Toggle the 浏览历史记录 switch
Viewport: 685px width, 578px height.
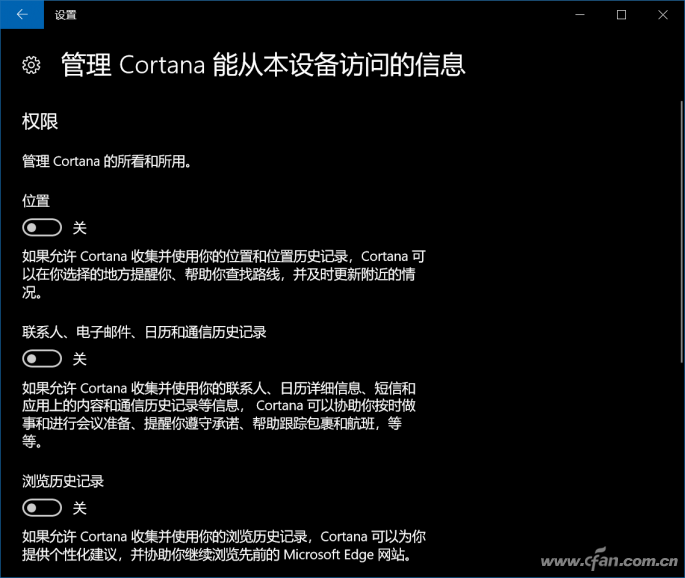pyautogui.click(x=42, y=508)
